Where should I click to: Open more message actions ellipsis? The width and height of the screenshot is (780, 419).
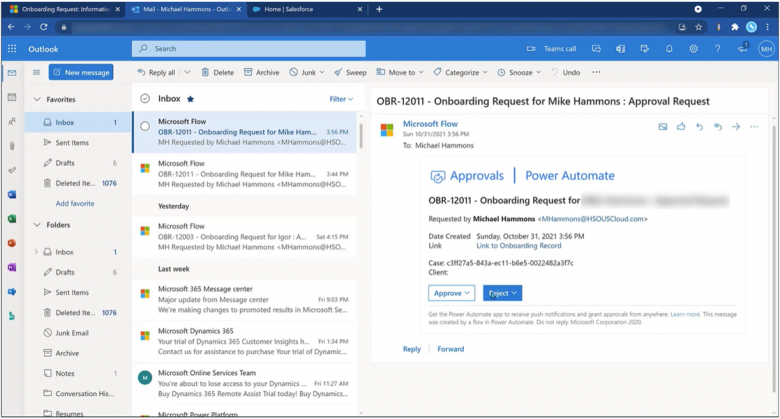tap(754, 127)
